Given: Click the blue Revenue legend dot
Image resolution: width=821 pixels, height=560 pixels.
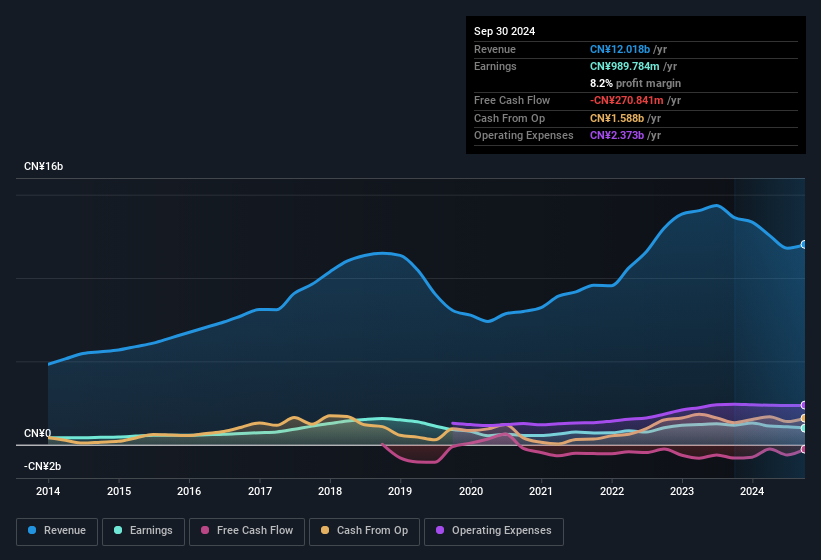Looking at the screenshot, I should click(x=33, y=531).
